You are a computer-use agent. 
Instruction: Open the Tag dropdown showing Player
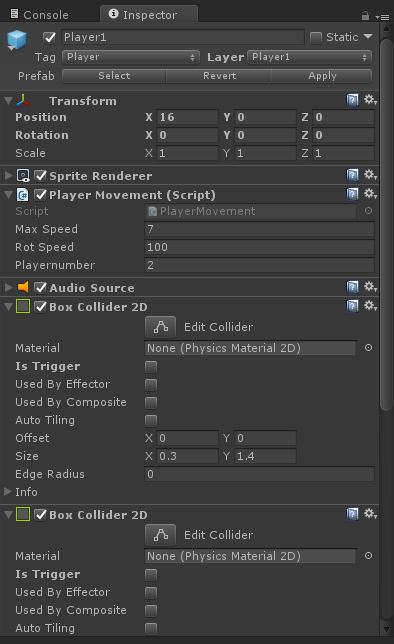(131, 57)
